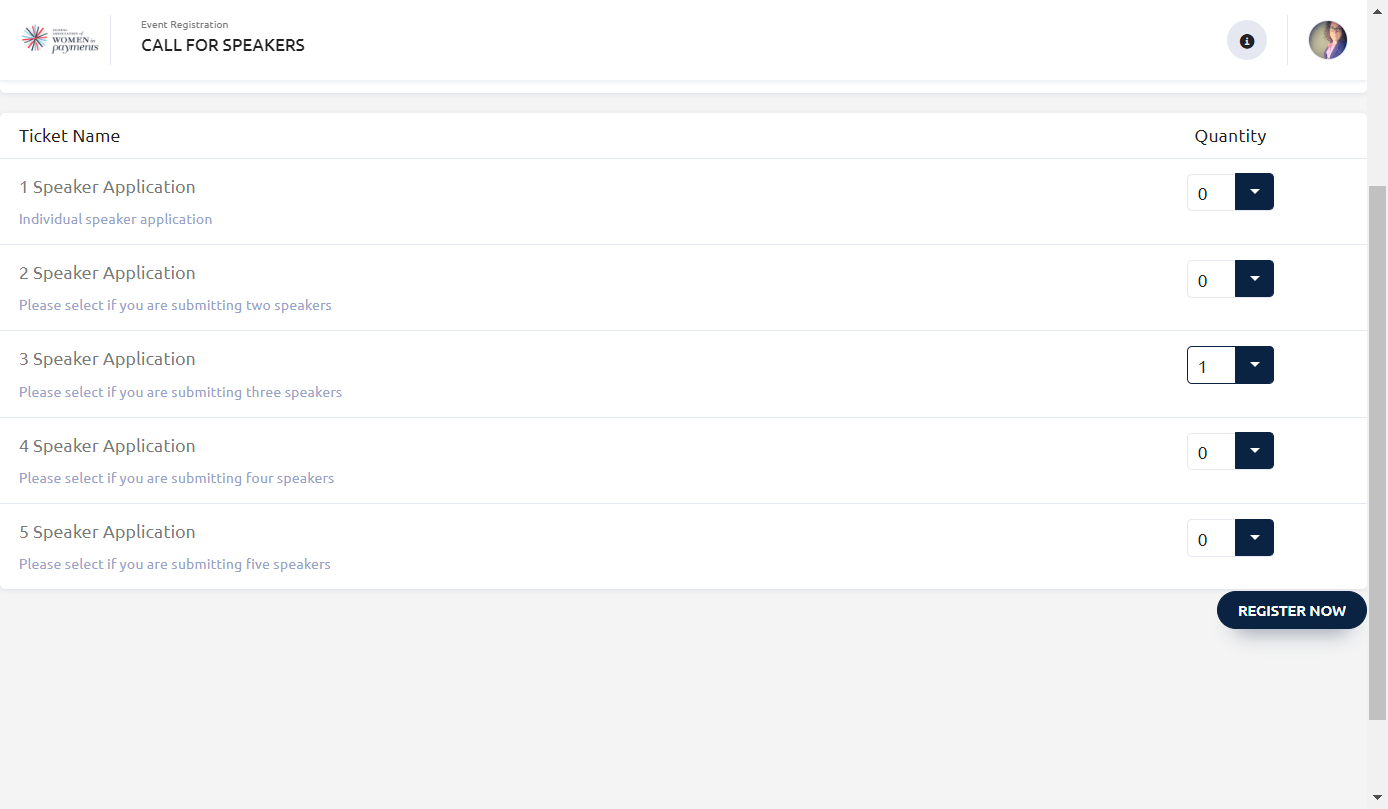
Task: Expand quantity dropdown arrow for 3 Speaker Application
Action: [1254, 365]
